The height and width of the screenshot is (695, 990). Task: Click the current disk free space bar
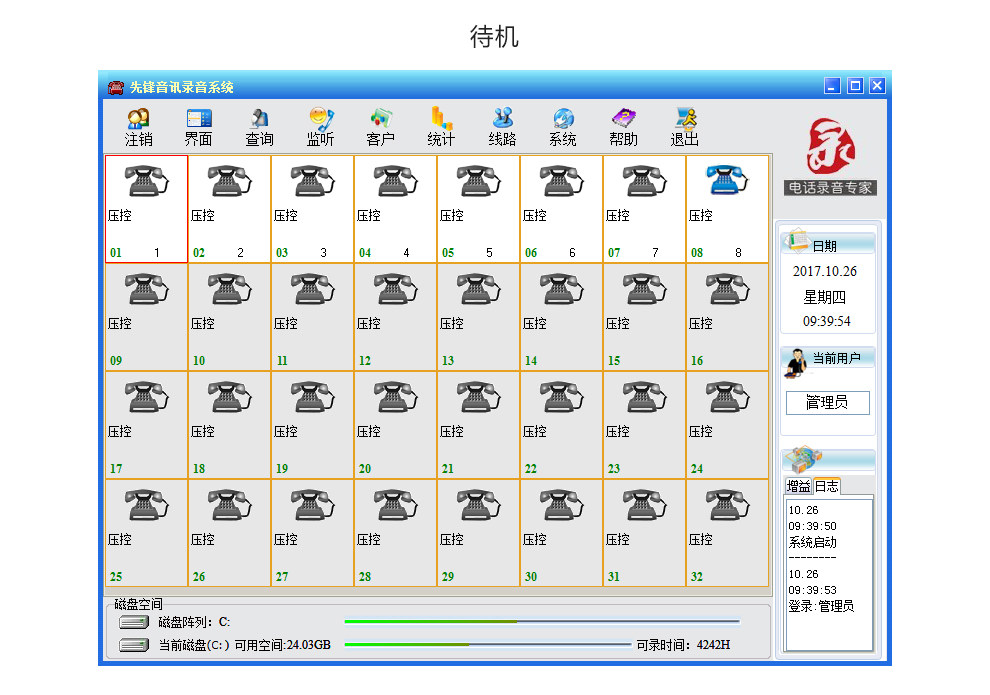tap(487, 645)
